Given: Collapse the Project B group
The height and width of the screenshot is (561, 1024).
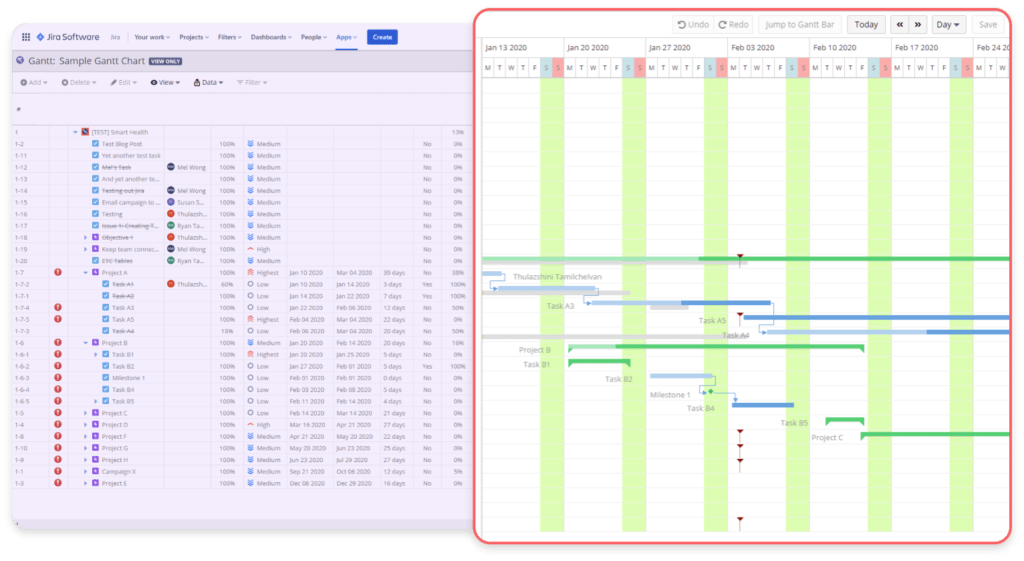Looking at the screenshot, I should pos(86,343).
